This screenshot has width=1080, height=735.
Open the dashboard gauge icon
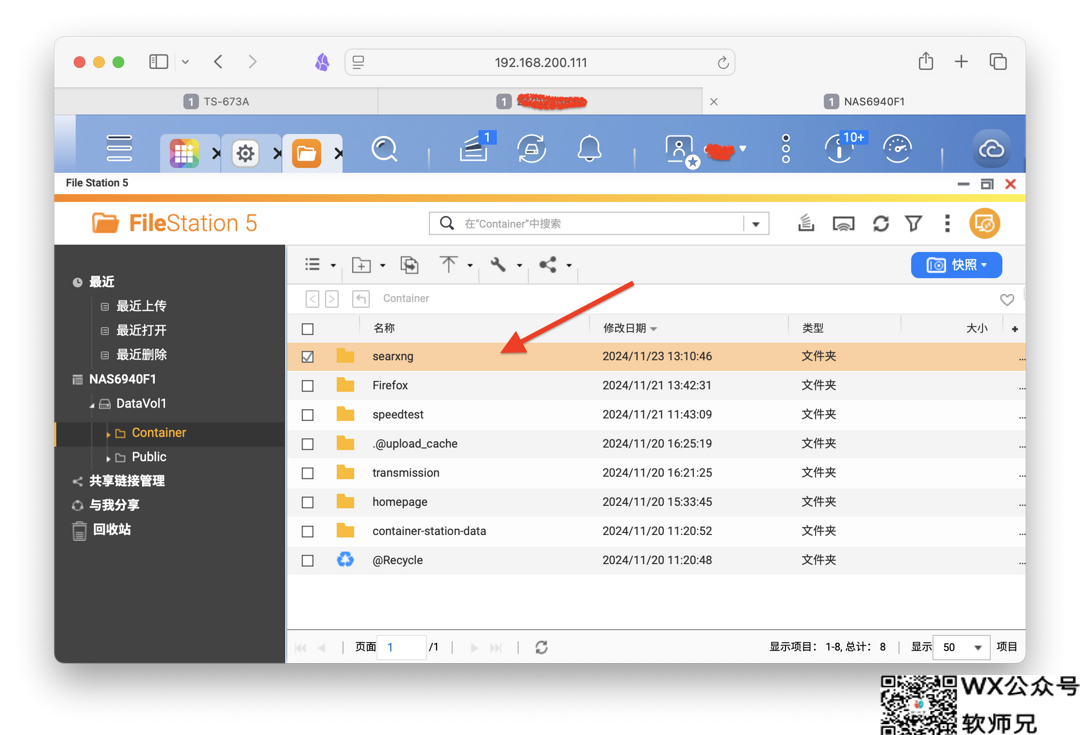tap(897, 149)
